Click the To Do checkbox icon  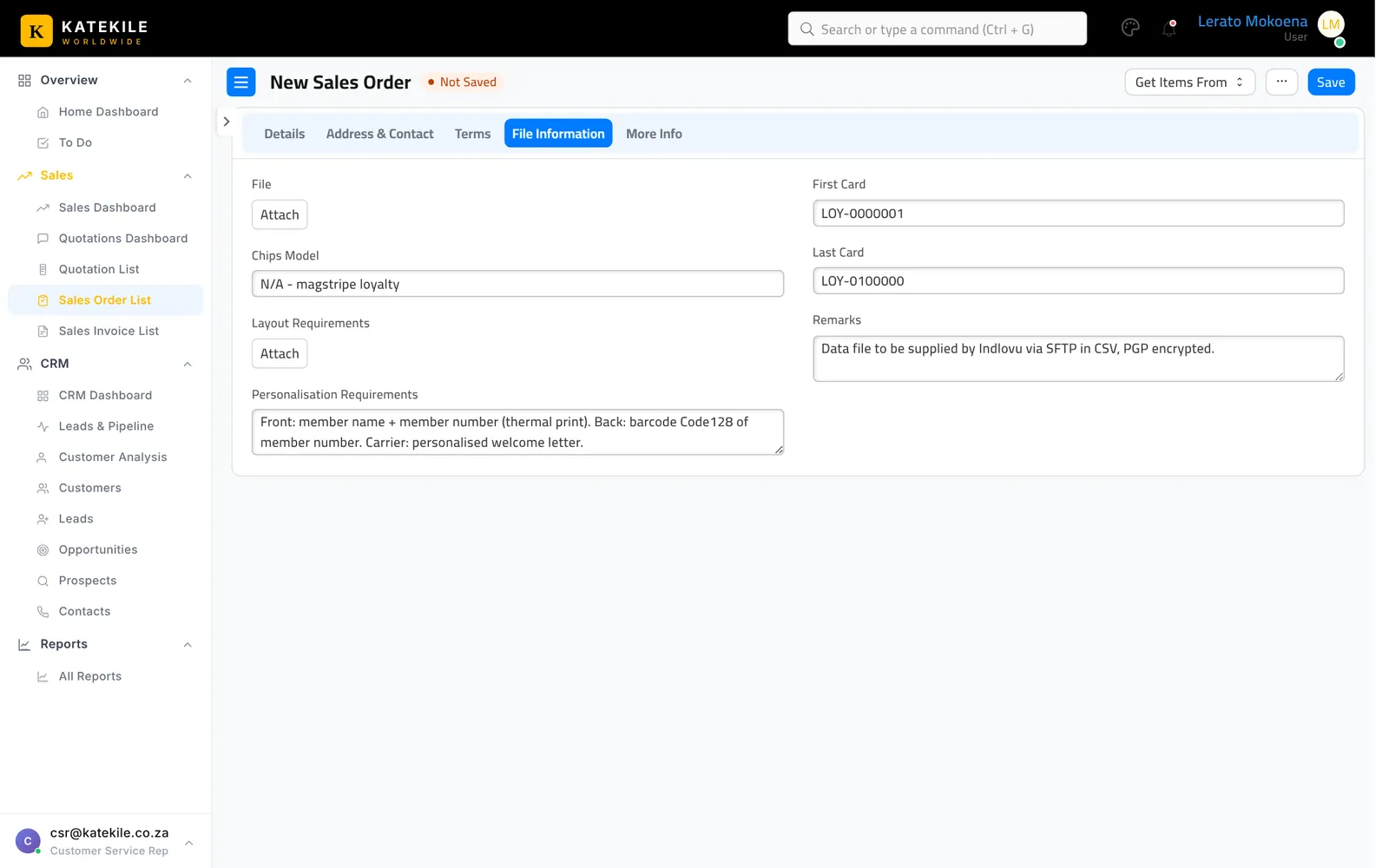click(43, 143)
